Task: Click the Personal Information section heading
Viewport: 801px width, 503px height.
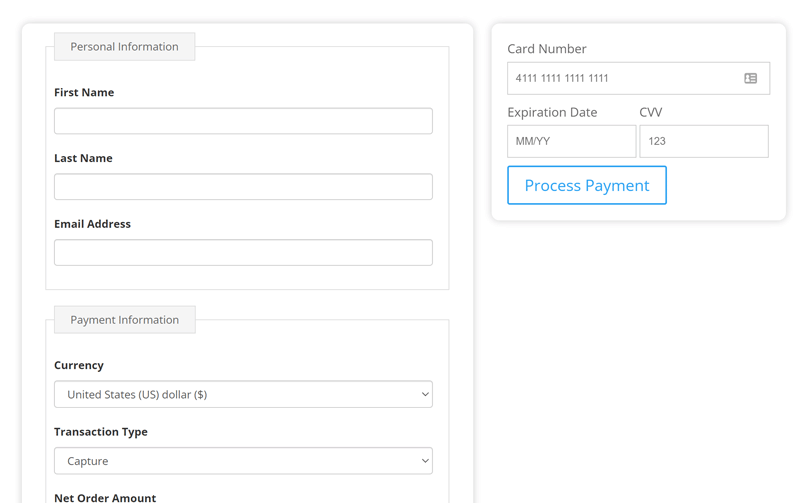Action: click(x=124, y=47)
